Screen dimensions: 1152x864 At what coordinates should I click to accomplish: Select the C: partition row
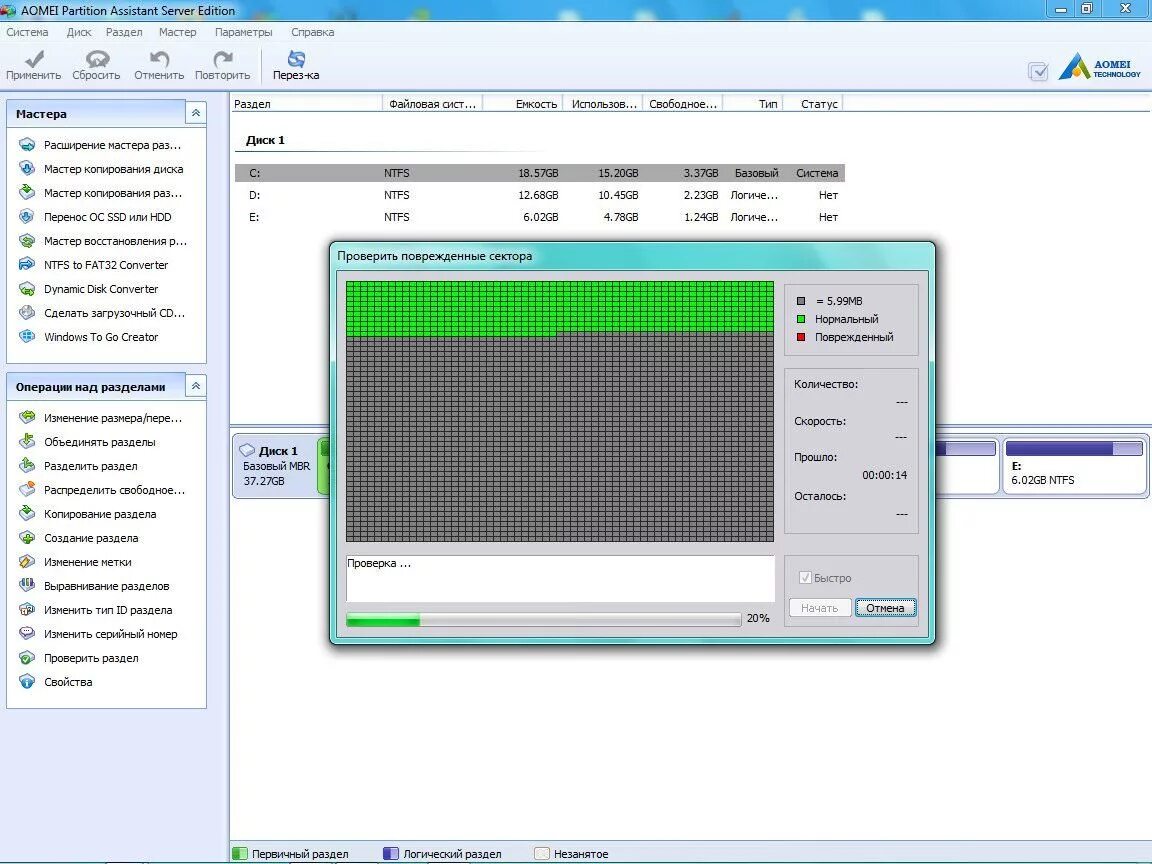(539, 173)
